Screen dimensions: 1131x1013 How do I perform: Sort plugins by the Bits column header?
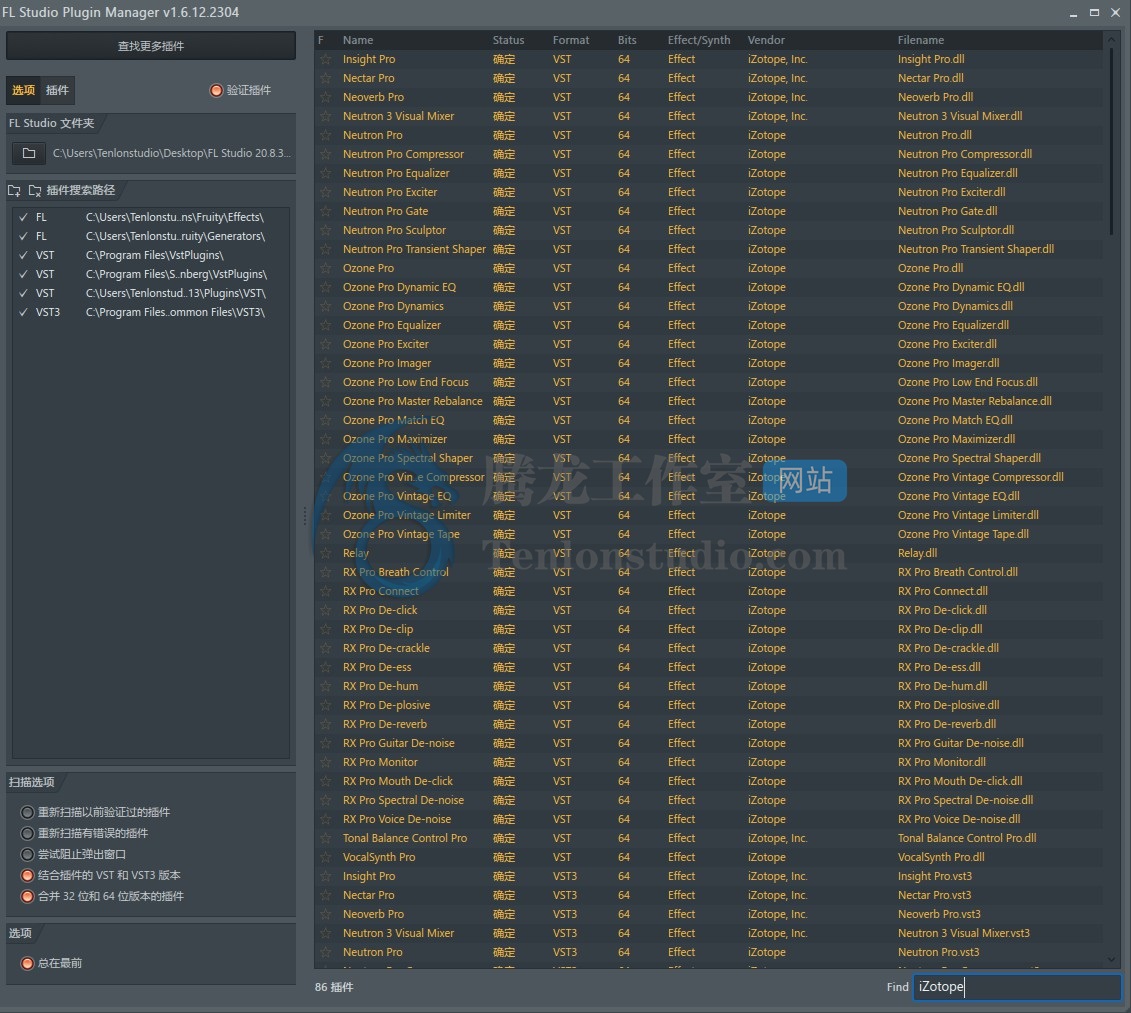coord(627,40)
